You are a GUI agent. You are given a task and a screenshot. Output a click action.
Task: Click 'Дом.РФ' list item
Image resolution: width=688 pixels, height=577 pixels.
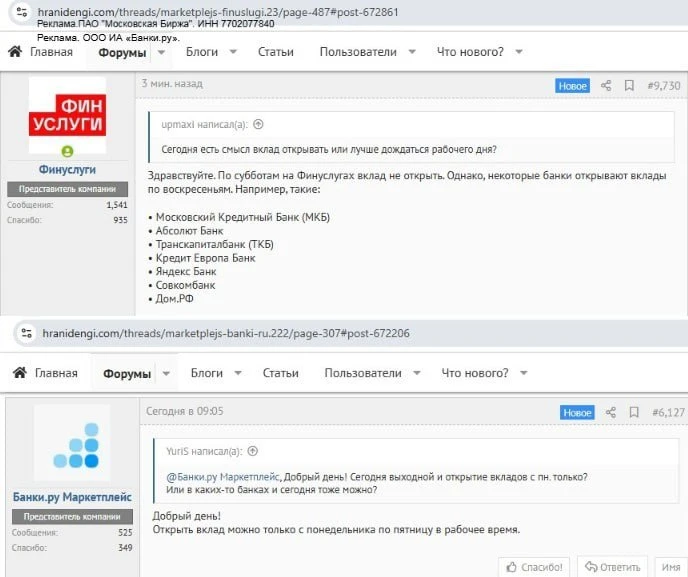click(175, 299)
